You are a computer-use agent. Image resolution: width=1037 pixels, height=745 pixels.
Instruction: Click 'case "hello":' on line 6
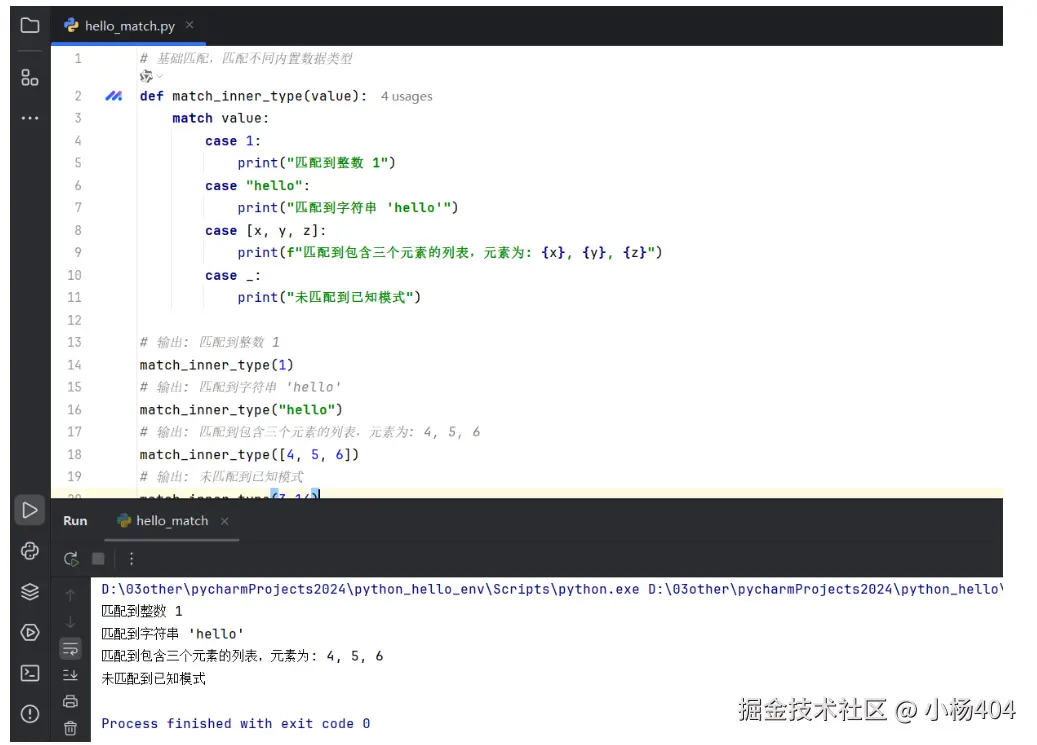coord(257,186)
